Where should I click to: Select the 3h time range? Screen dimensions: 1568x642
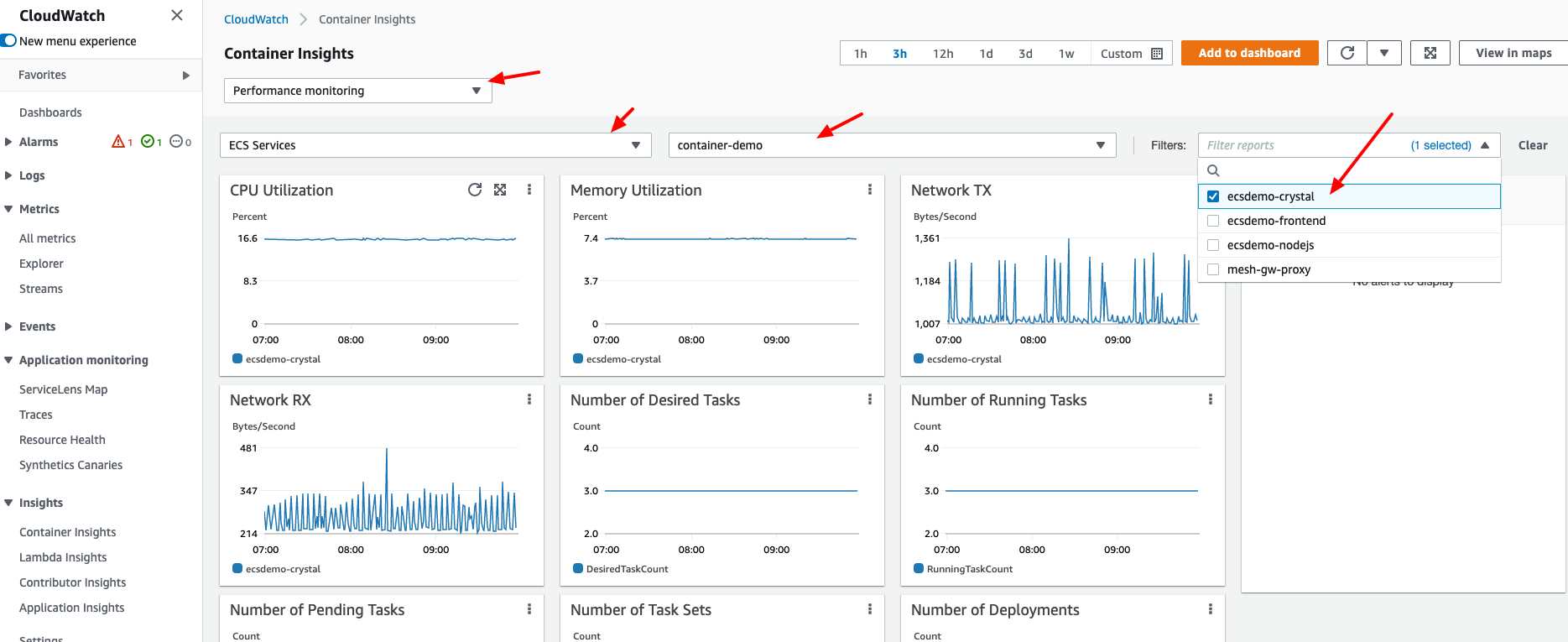click(x=899, y=54)
